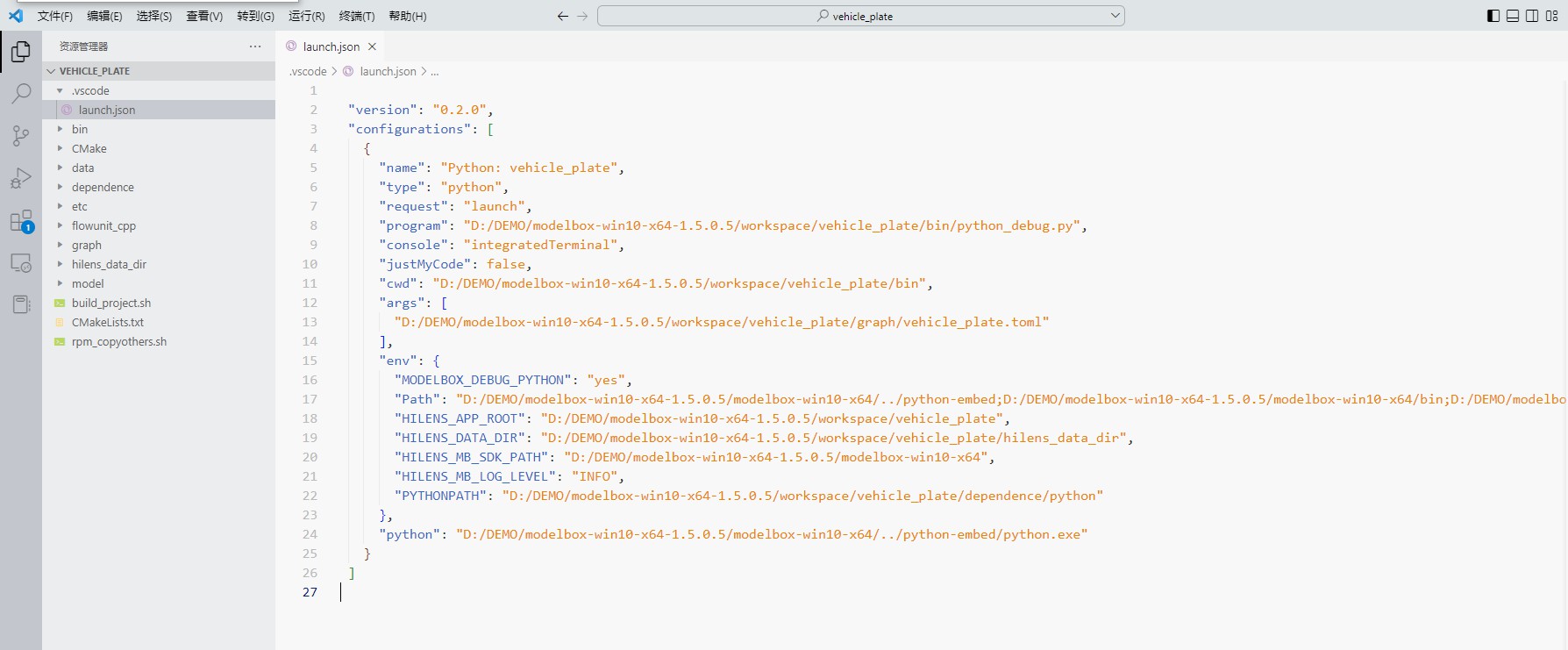Close the launch.json editor tab
Viewport: 1568px width, 650px height.
(372, 46)
